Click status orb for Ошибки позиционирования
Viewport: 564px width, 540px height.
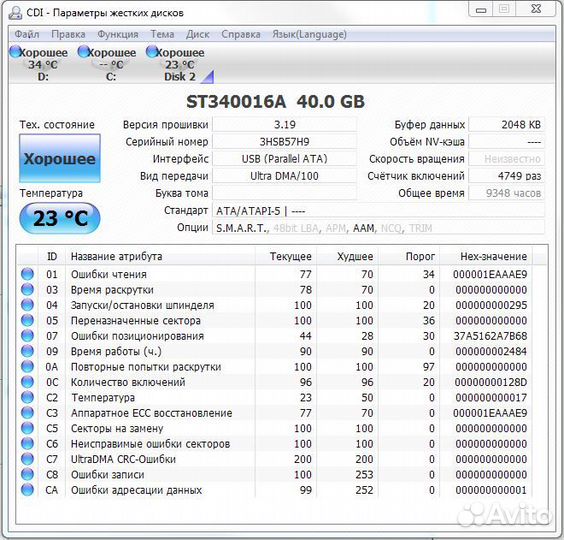pyautogui.click(x=27, y=336)
